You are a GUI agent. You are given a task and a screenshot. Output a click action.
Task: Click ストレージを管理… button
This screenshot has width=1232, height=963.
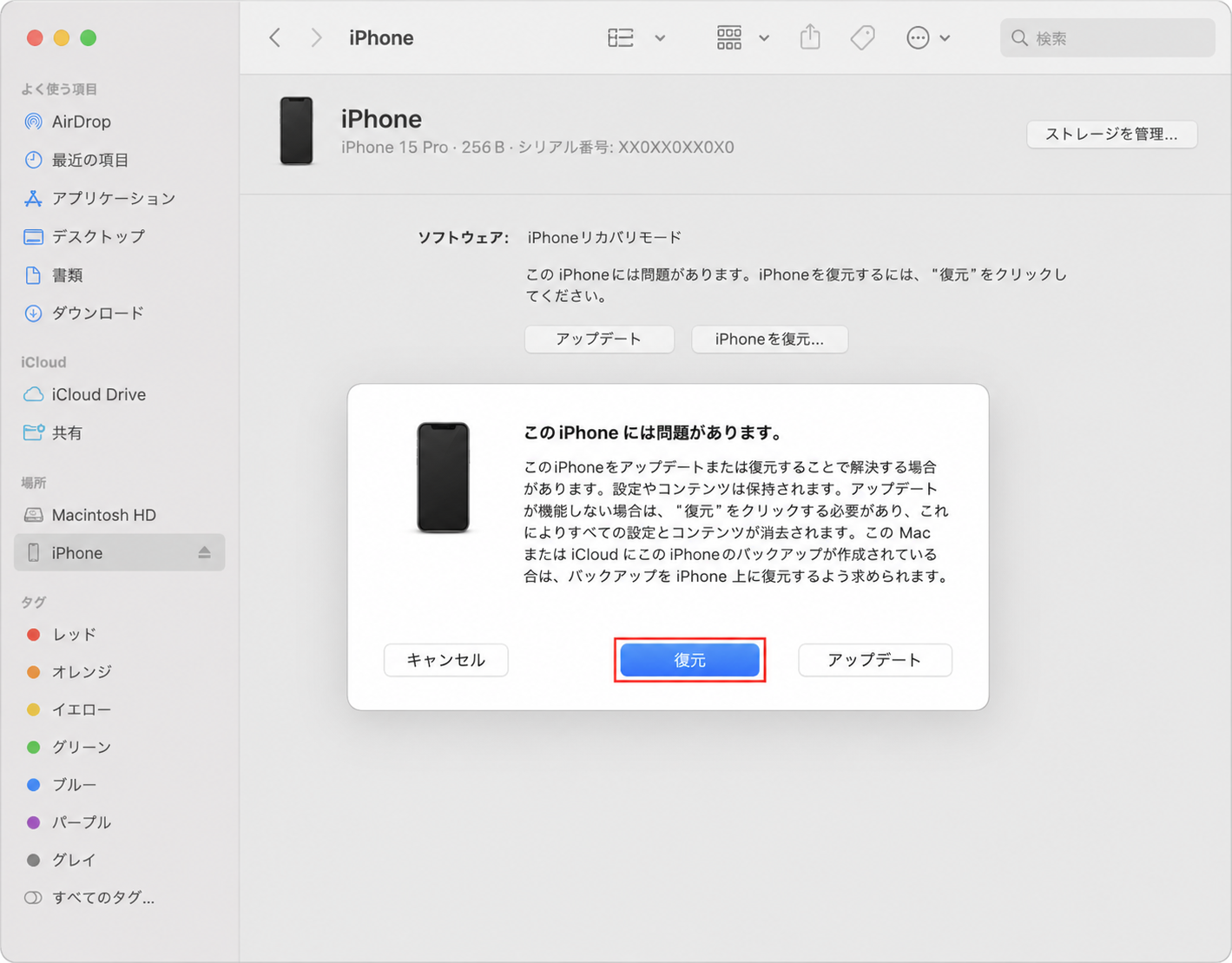pyautogui.click(x=1111, y=134)
